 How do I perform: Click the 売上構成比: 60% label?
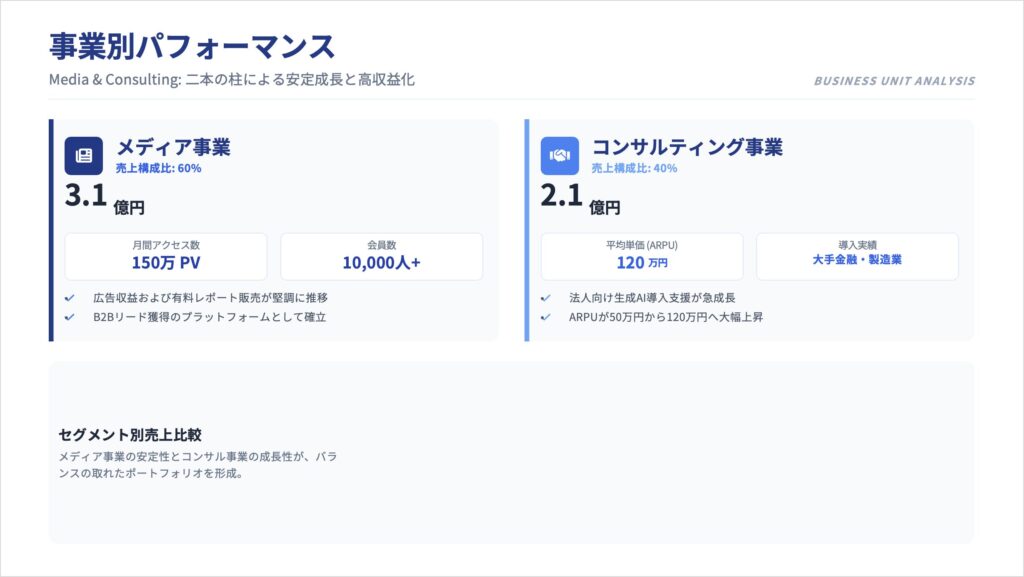[158, 168]
